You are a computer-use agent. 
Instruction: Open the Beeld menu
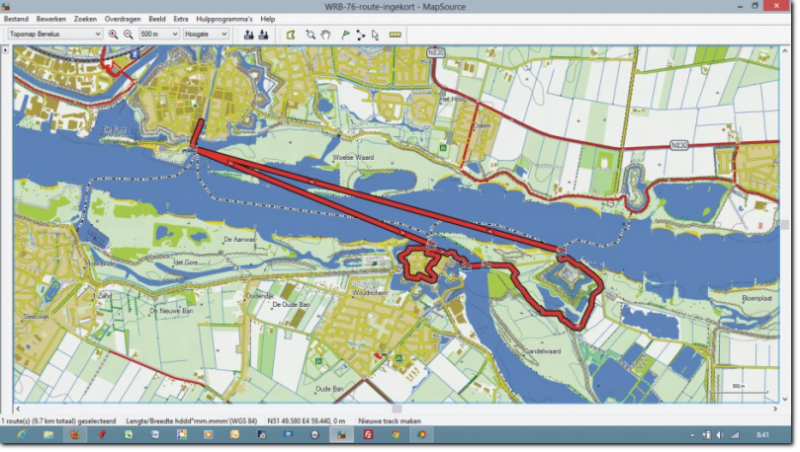point(157,19)
